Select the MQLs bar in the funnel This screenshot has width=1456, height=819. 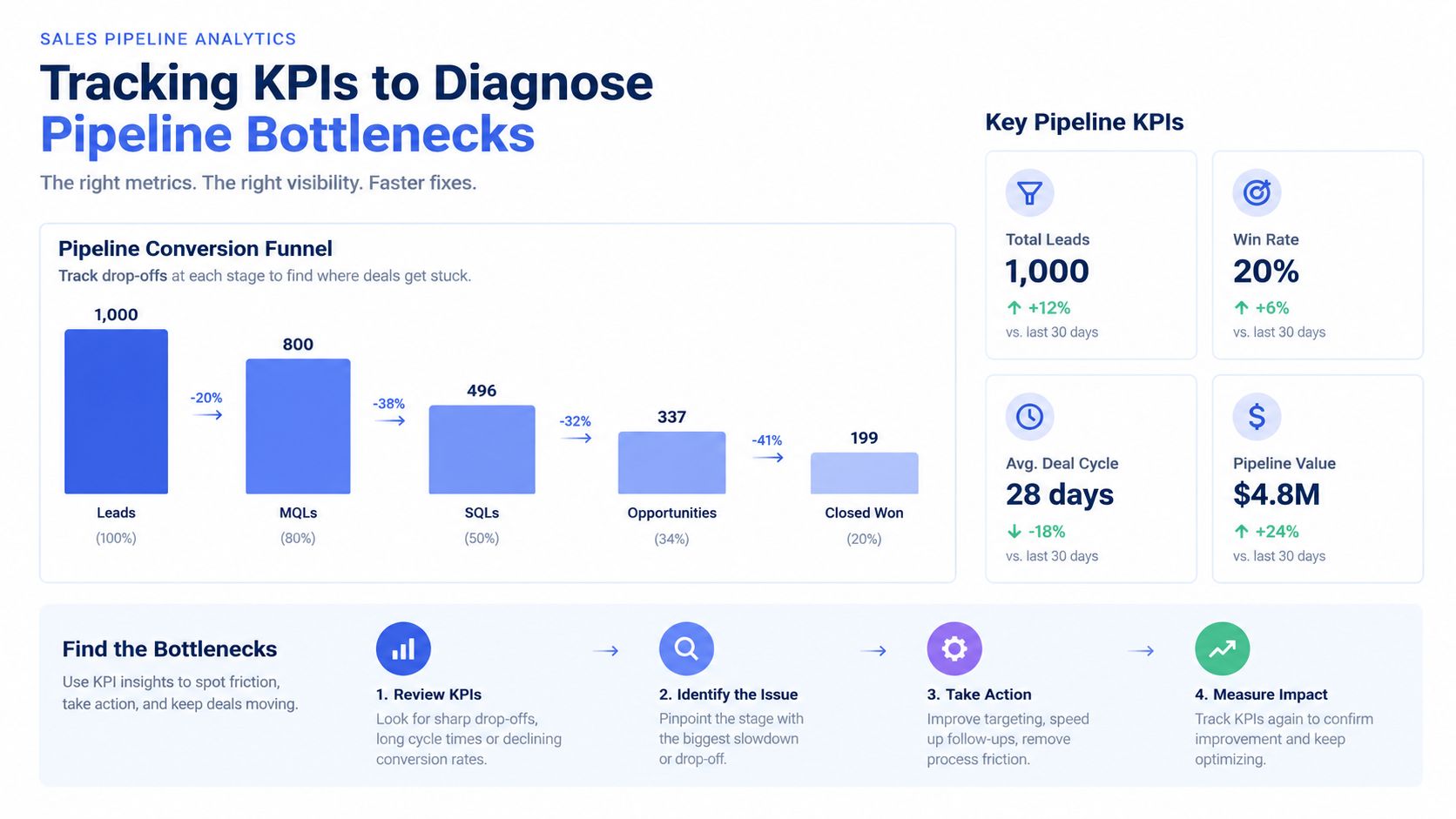click(x=298, y=426)
